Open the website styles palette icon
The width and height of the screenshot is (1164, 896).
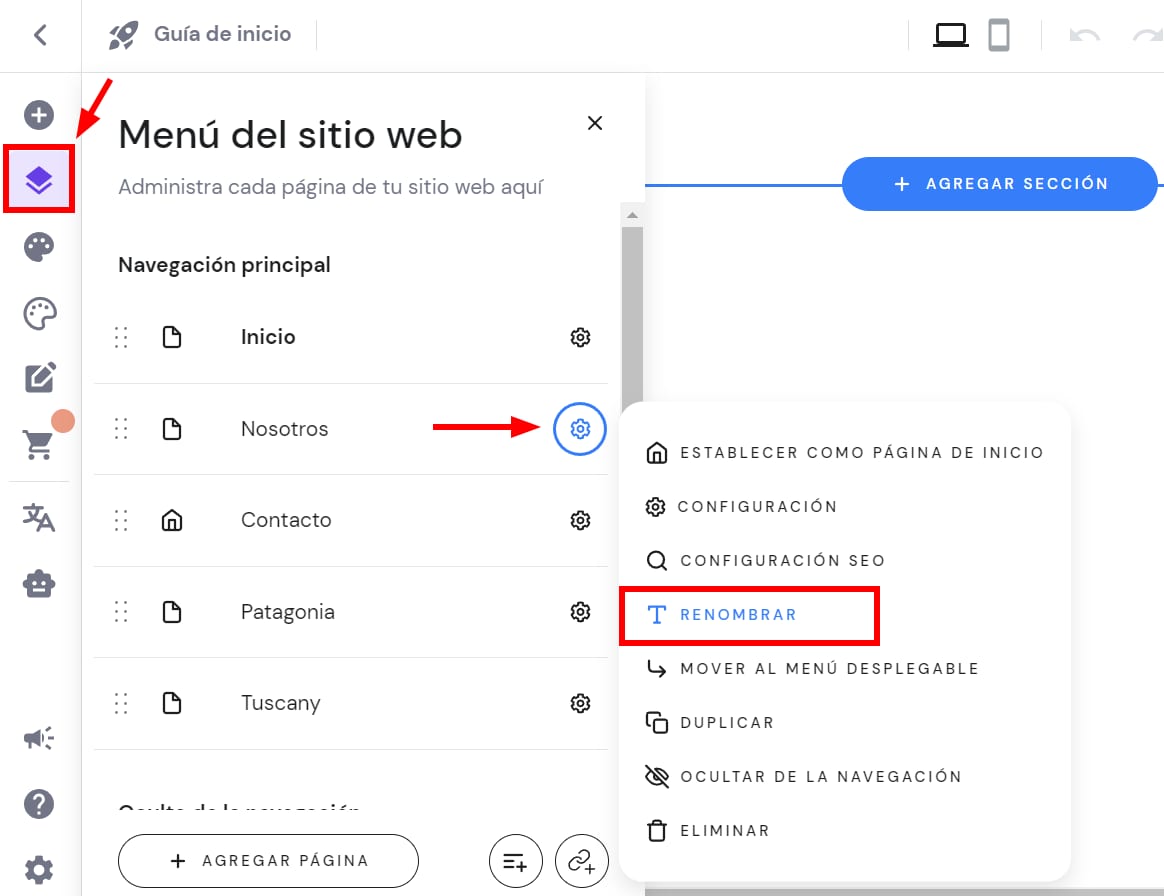39,247
